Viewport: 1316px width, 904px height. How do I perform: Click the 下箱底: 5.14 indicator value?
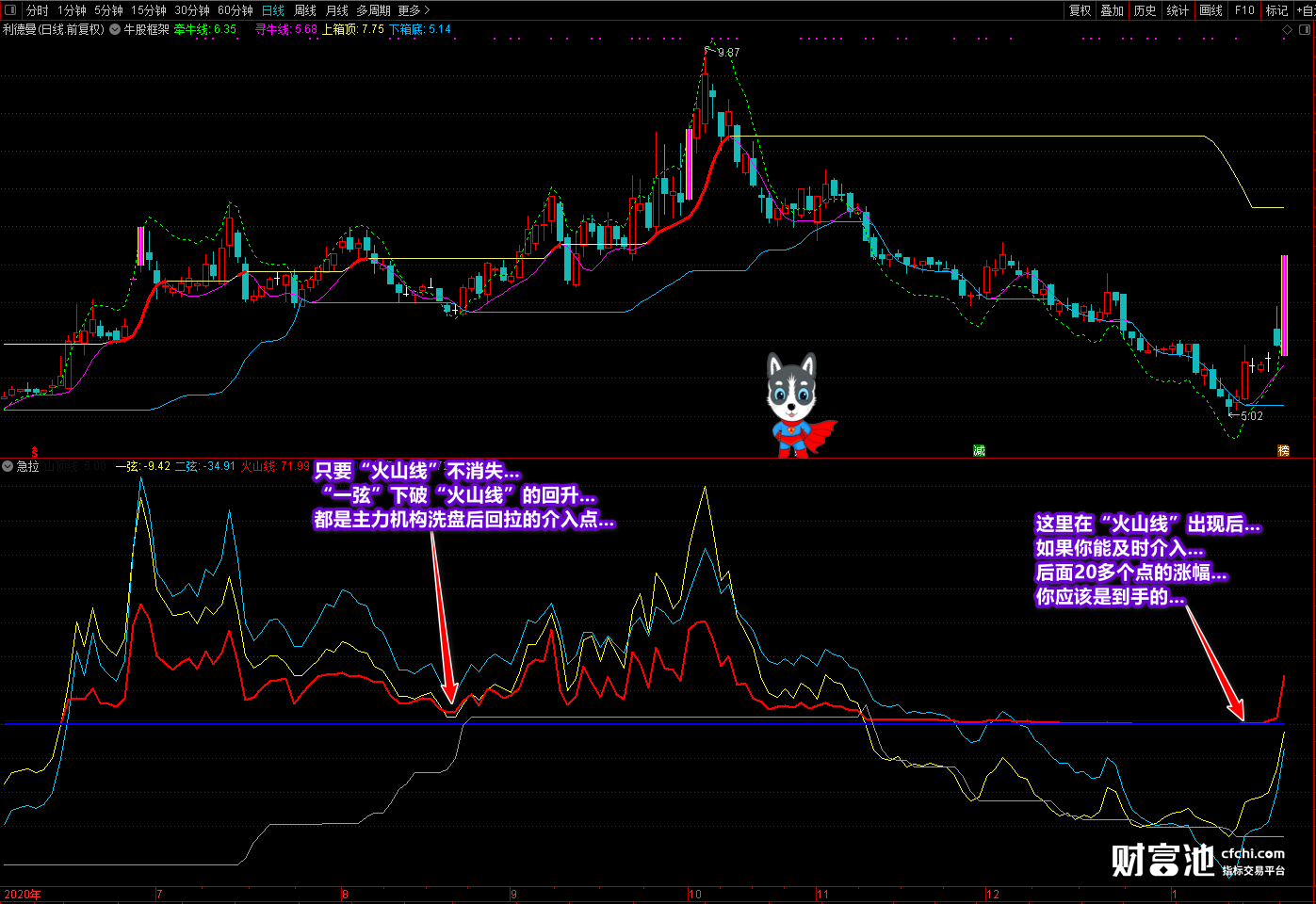click(x=420, y=29)
